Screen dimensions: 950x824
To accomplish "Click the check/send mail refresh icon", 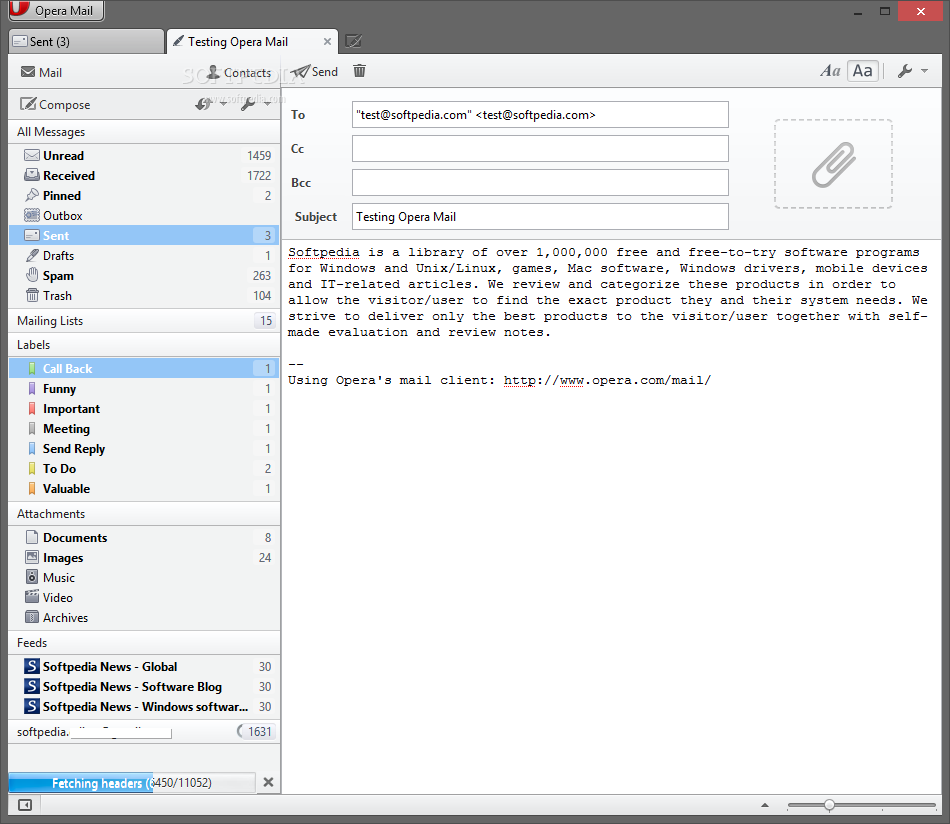I will (203, 104).
